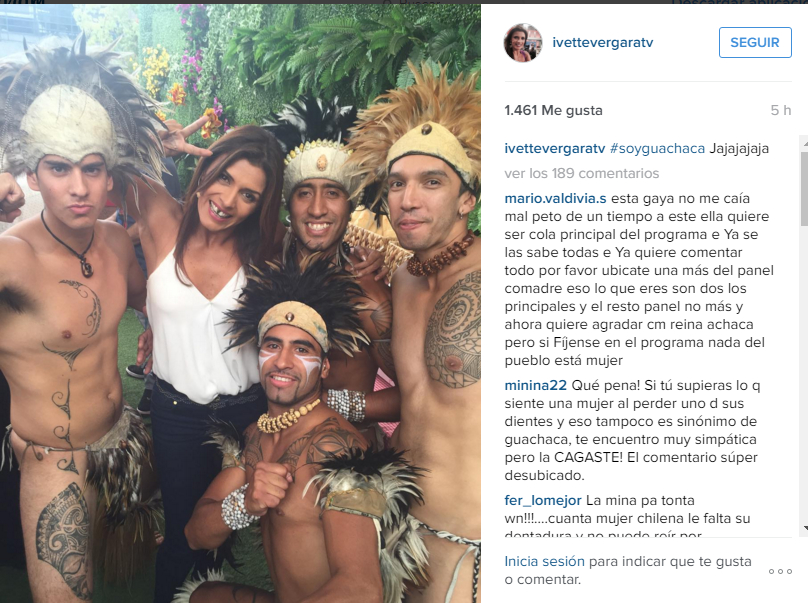
Task: Open minina22 commenter profile
Action: (x=535, y=386)
